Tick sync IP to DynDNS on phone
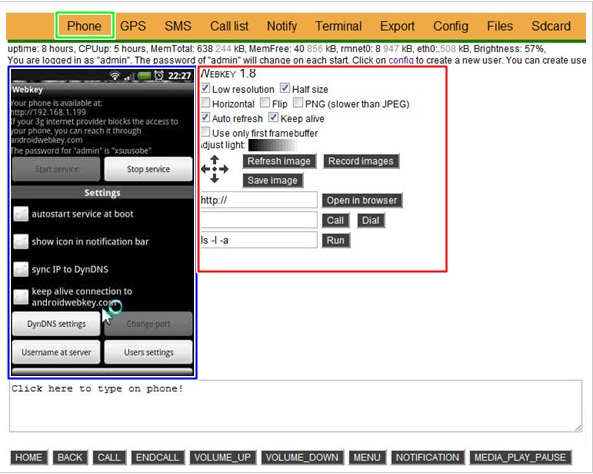The image size is (593, 474). click(x=21, y=269)
